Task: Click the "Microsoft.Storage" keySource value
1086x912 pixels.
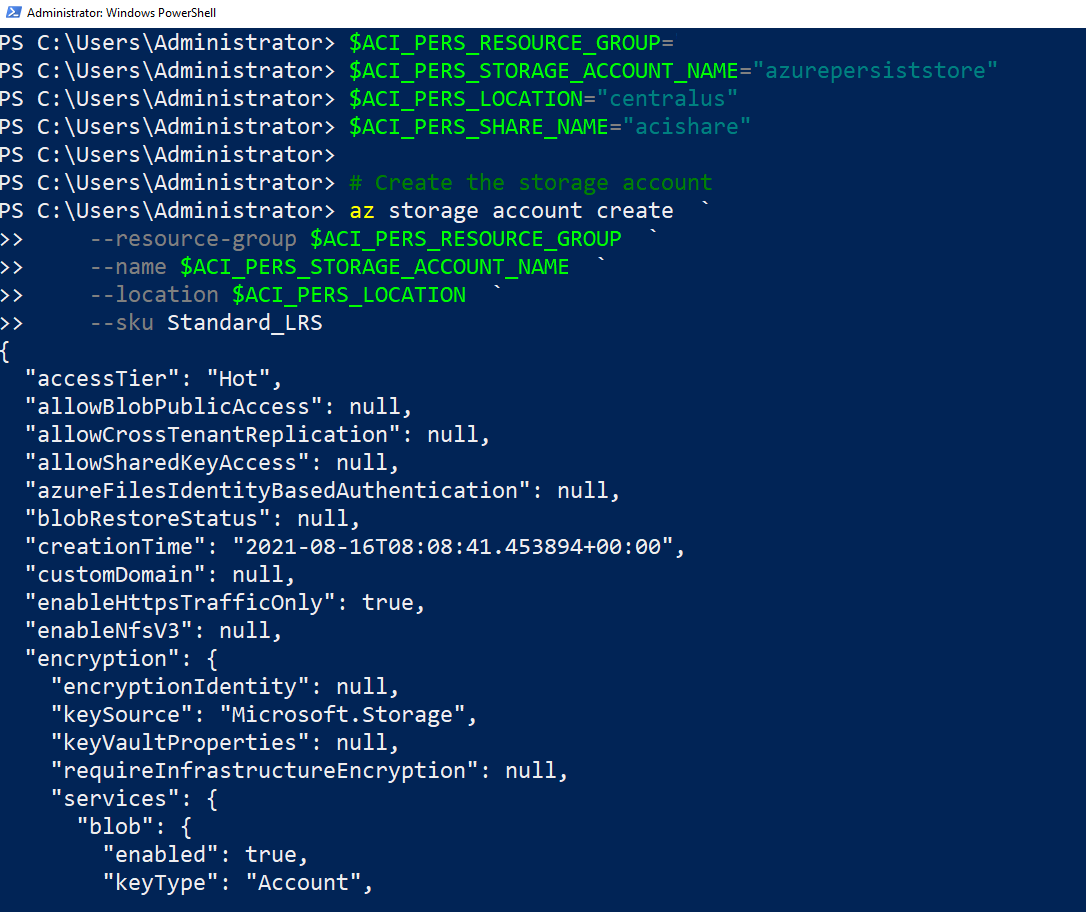Action: coord(348,715)
